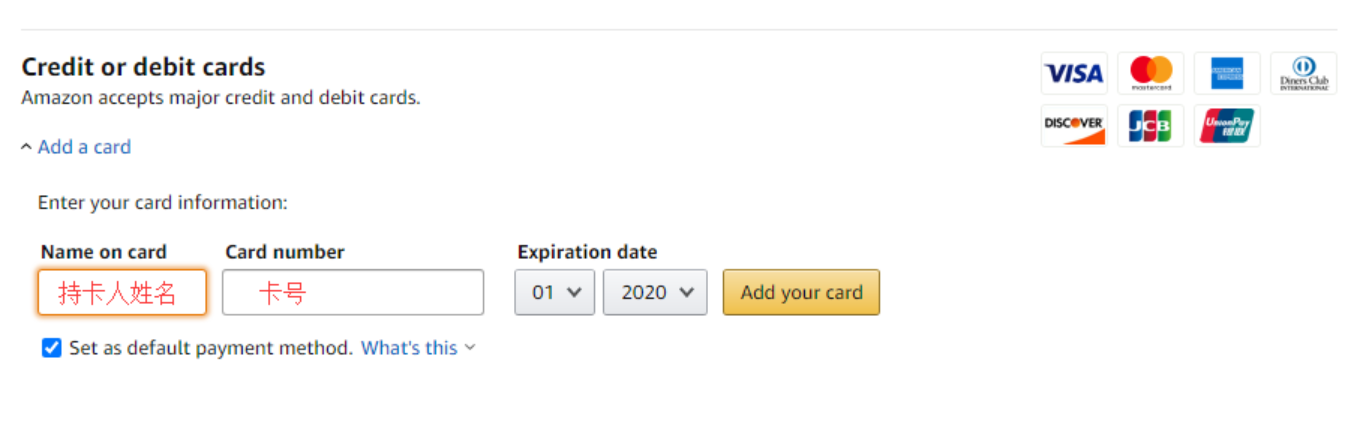Open the 'What's this' help link
This screenshot has height=430, width=1345.
click(x=409, y=348)
